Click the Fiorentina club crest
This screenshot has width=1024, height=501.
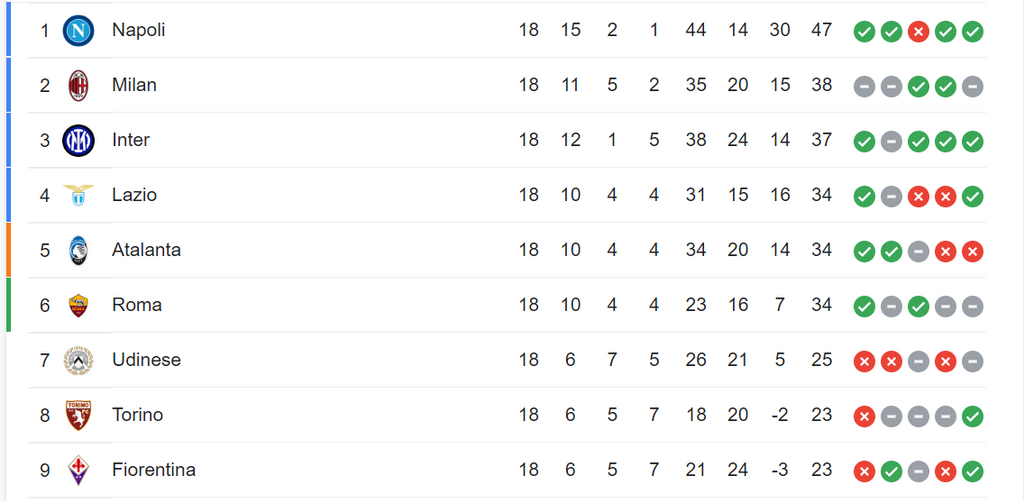click(78, 470)
